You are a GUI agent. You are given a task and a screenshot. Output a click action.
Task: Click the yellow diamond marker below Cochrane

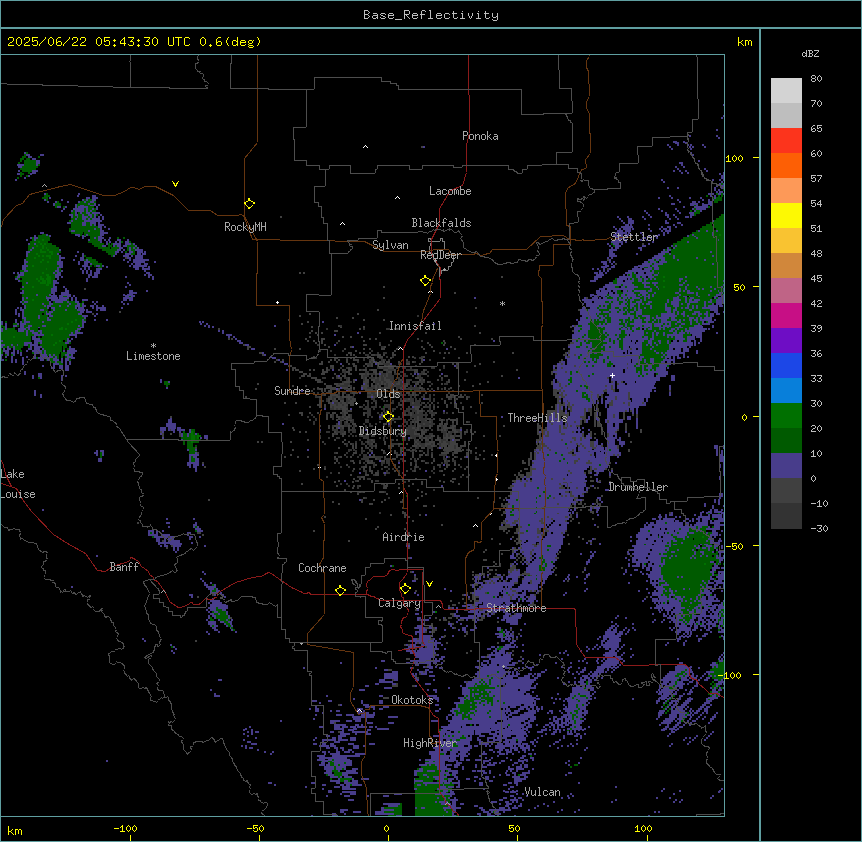pos(340,590)
